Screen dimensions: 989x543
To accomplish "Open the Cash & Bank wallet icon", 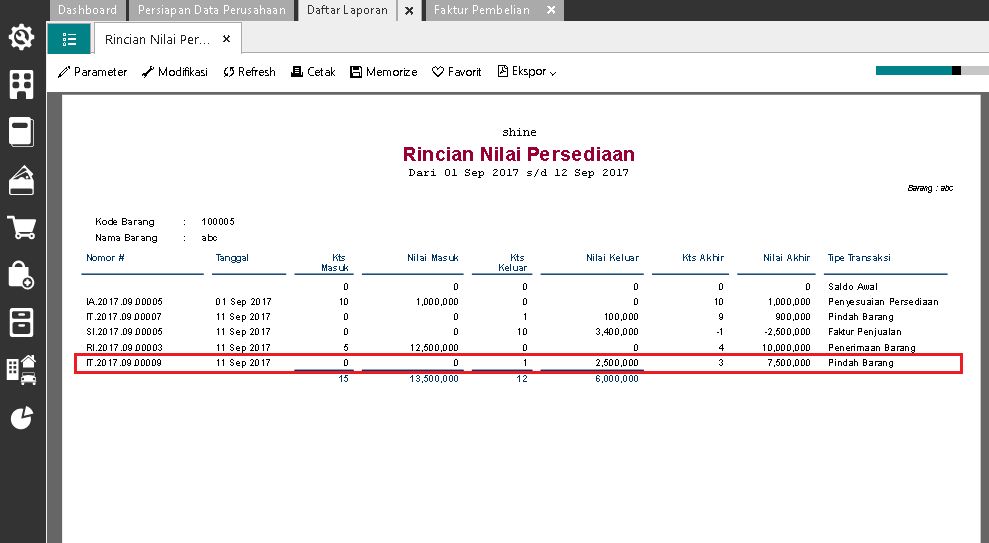I will click(21, 179).
